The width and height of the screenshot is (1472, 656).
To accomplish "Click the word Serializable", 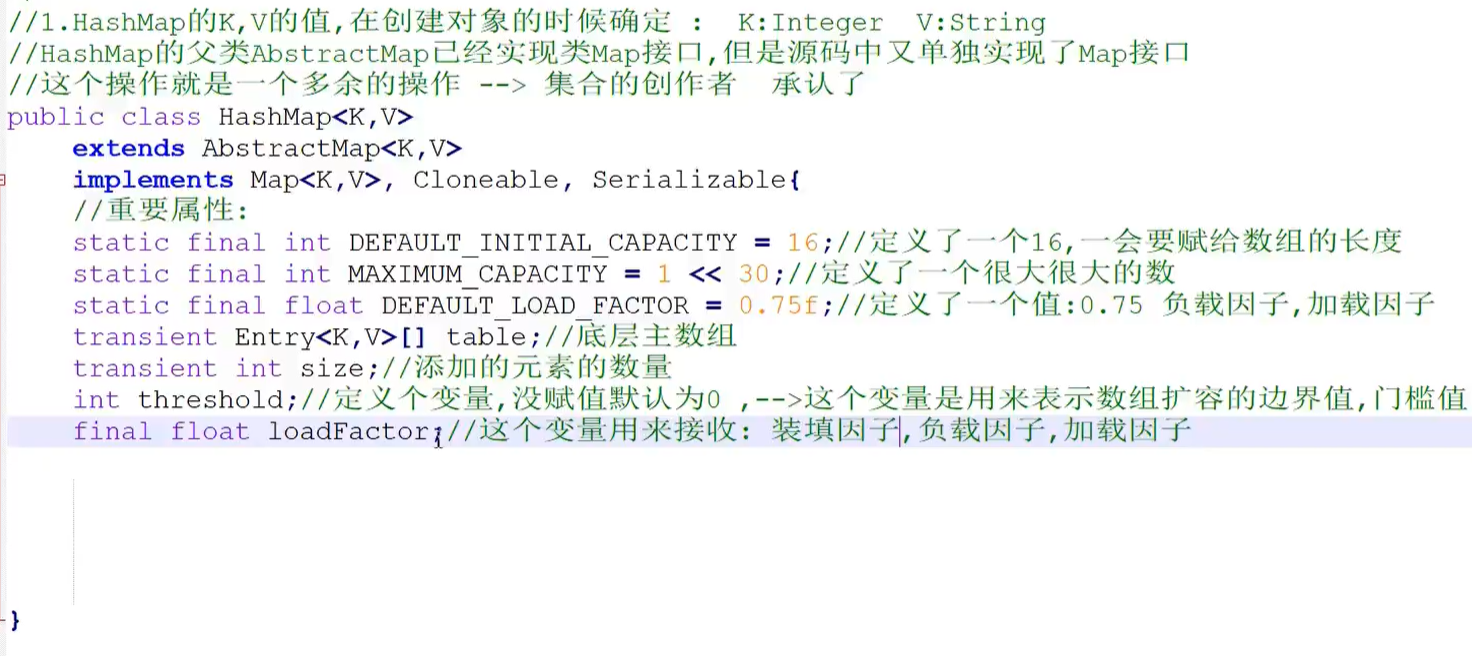I will click(x=690, y=180).
